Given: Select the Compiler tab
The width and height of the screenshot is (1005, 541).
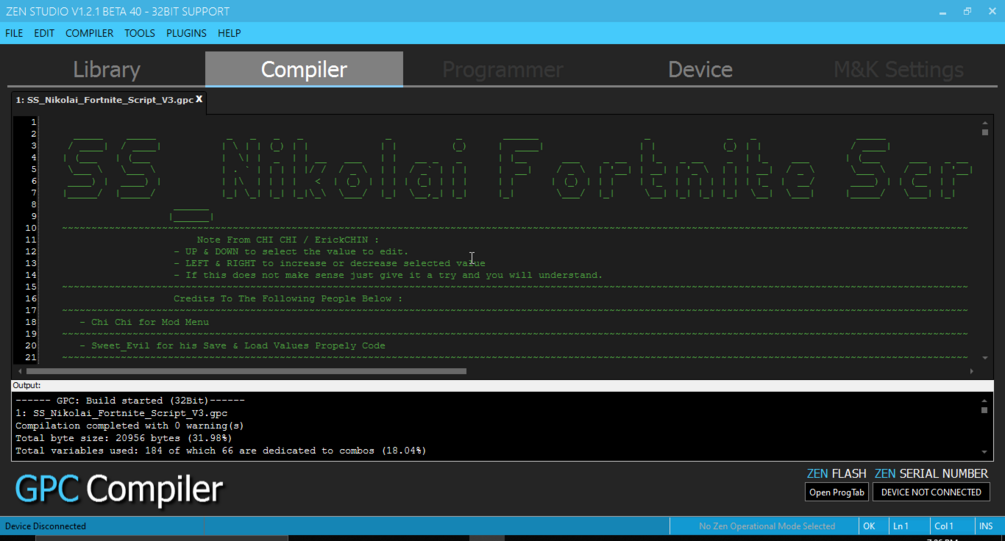Looking at the screenshot, I should click(304, 69).
